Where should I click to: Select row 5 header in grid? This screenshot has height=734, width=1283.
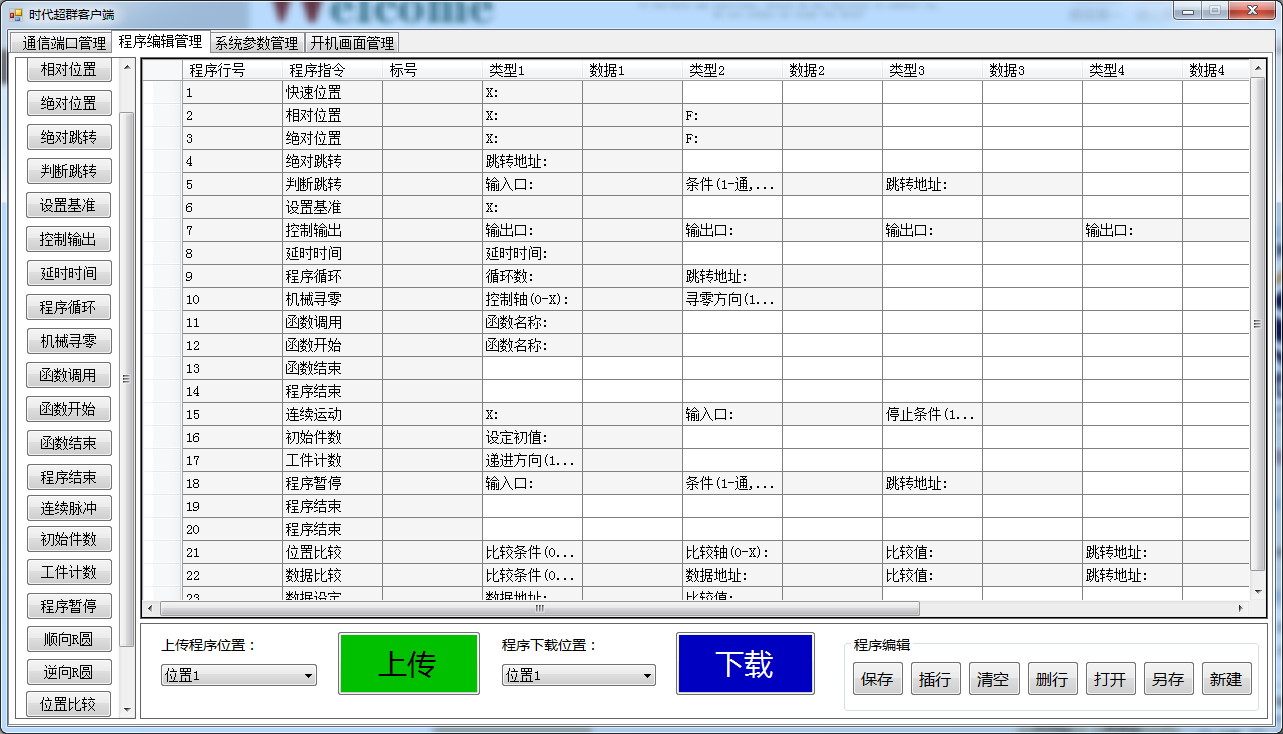[162, 184]
